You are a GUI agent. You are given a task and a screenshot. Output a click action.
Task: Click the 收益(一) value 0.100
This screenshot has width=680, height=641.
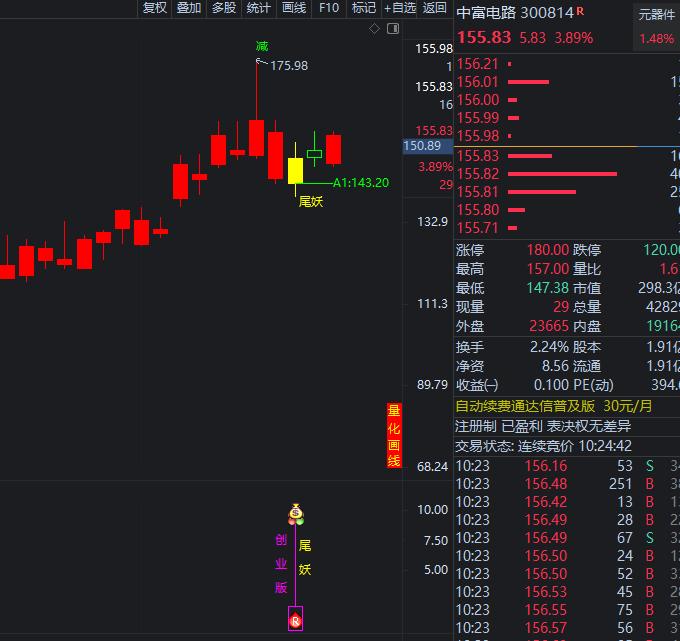point(551,385)
